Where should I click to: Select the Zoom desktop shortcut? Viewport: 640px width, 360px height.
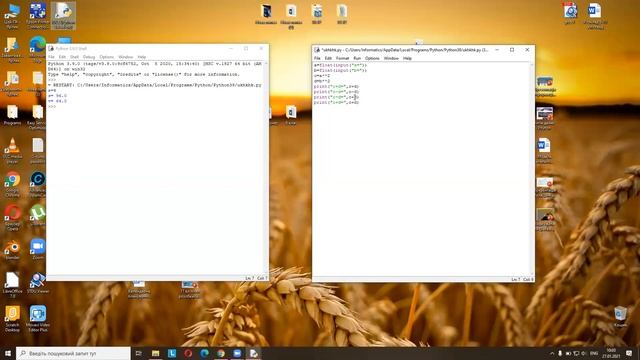pos(38,250)
